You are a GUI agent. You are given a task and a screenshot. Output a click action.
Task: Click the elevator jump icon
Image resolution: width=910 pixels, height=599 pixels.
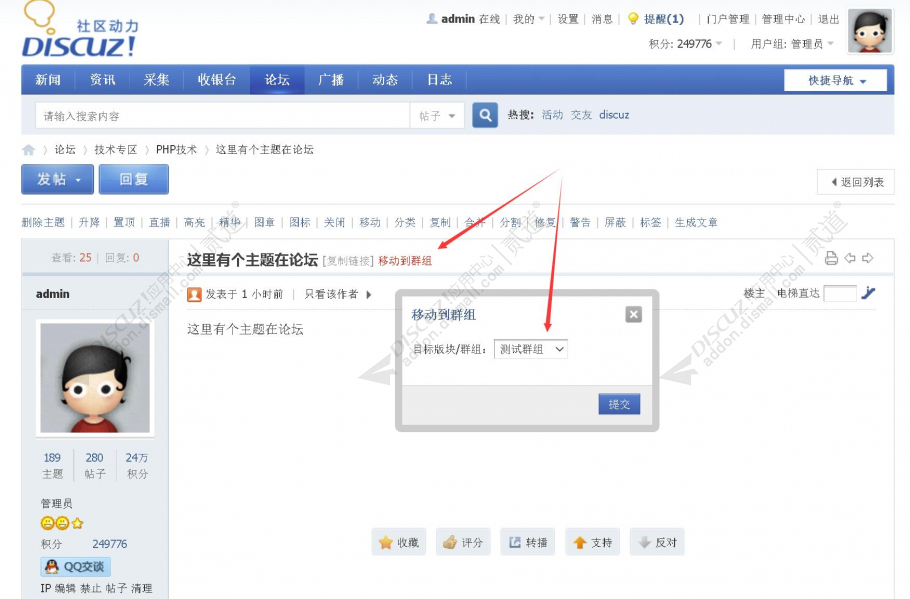click(x=868, y=293)
